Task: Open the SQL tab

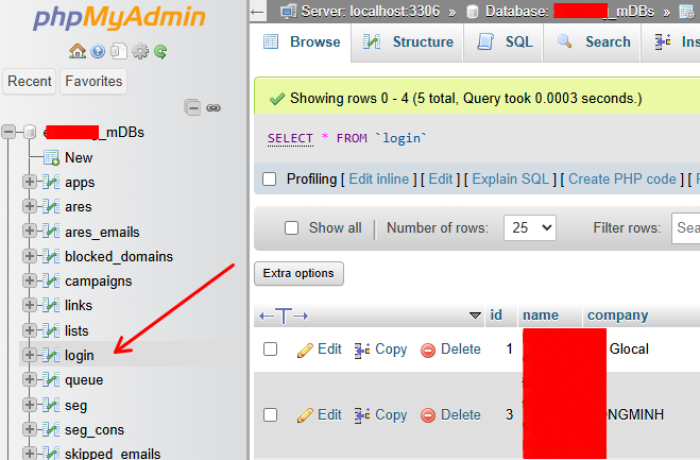Action: coord(505,42)
